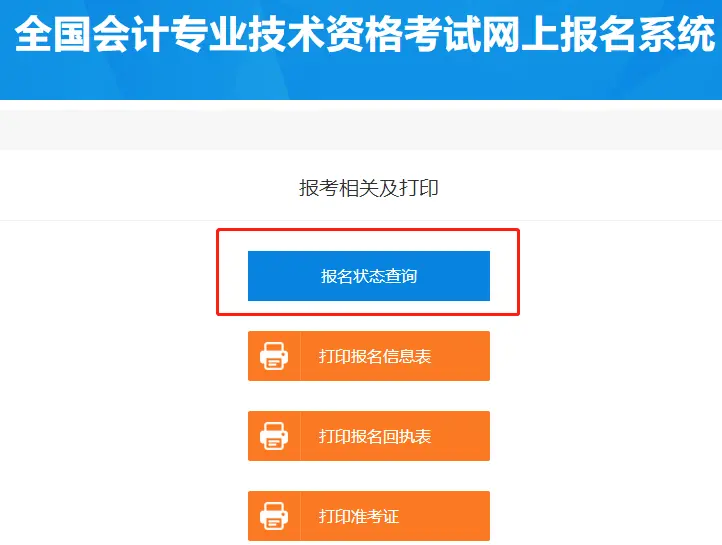This screenshot has height=545, width=722.
Task: Click the red highlight frame's top edge
Action: [x=368, y=230]
